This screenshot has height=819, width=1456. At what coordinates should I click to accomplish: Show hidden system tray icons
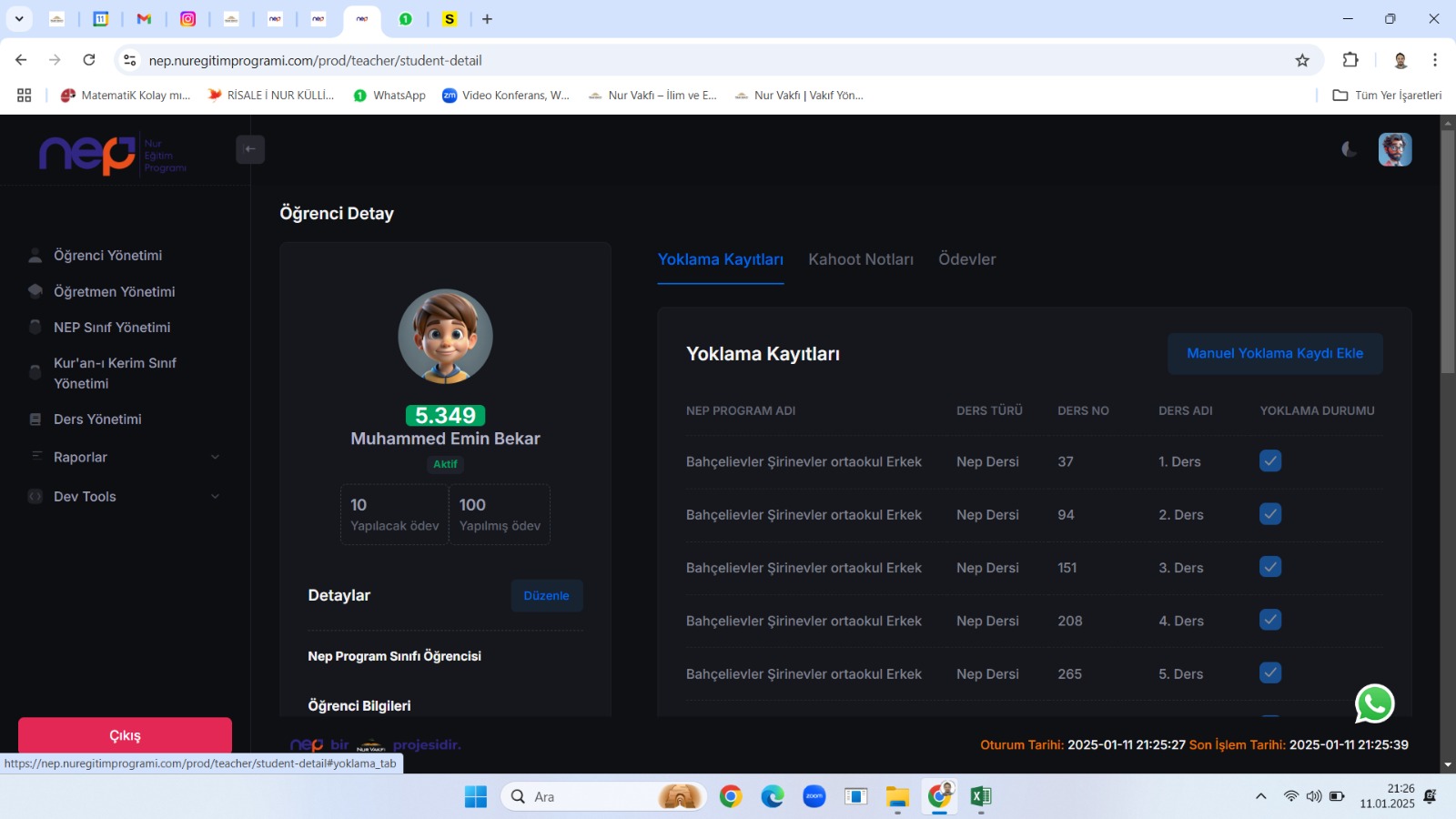click(x=1260, y=796)
